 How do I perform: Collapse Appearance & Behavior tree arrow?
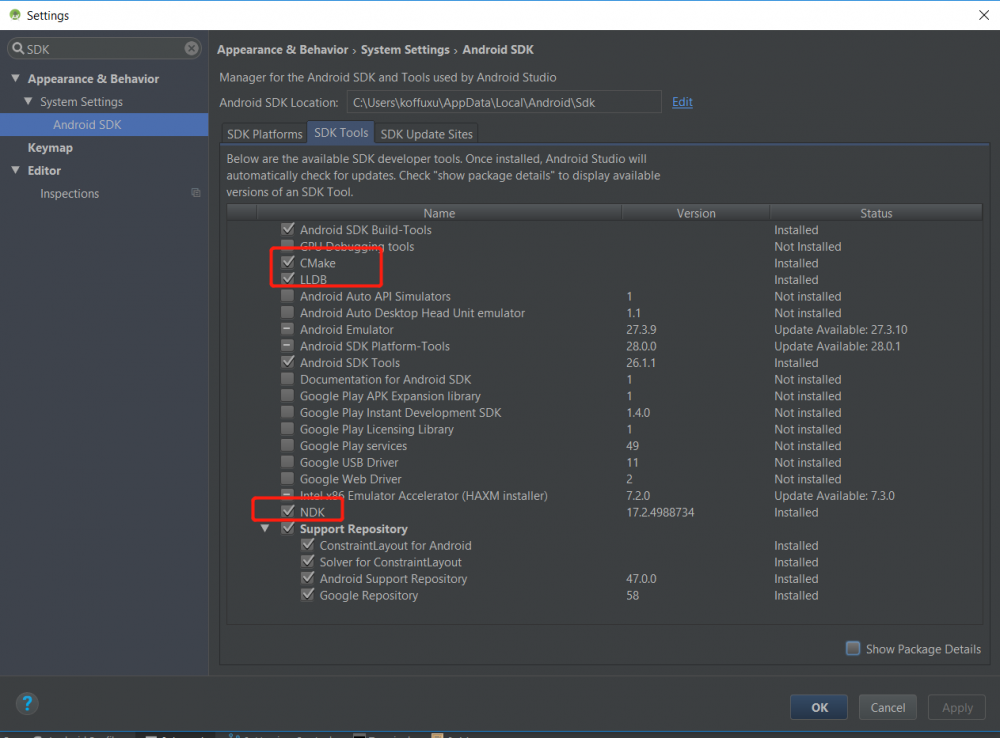tap(15, 78)
